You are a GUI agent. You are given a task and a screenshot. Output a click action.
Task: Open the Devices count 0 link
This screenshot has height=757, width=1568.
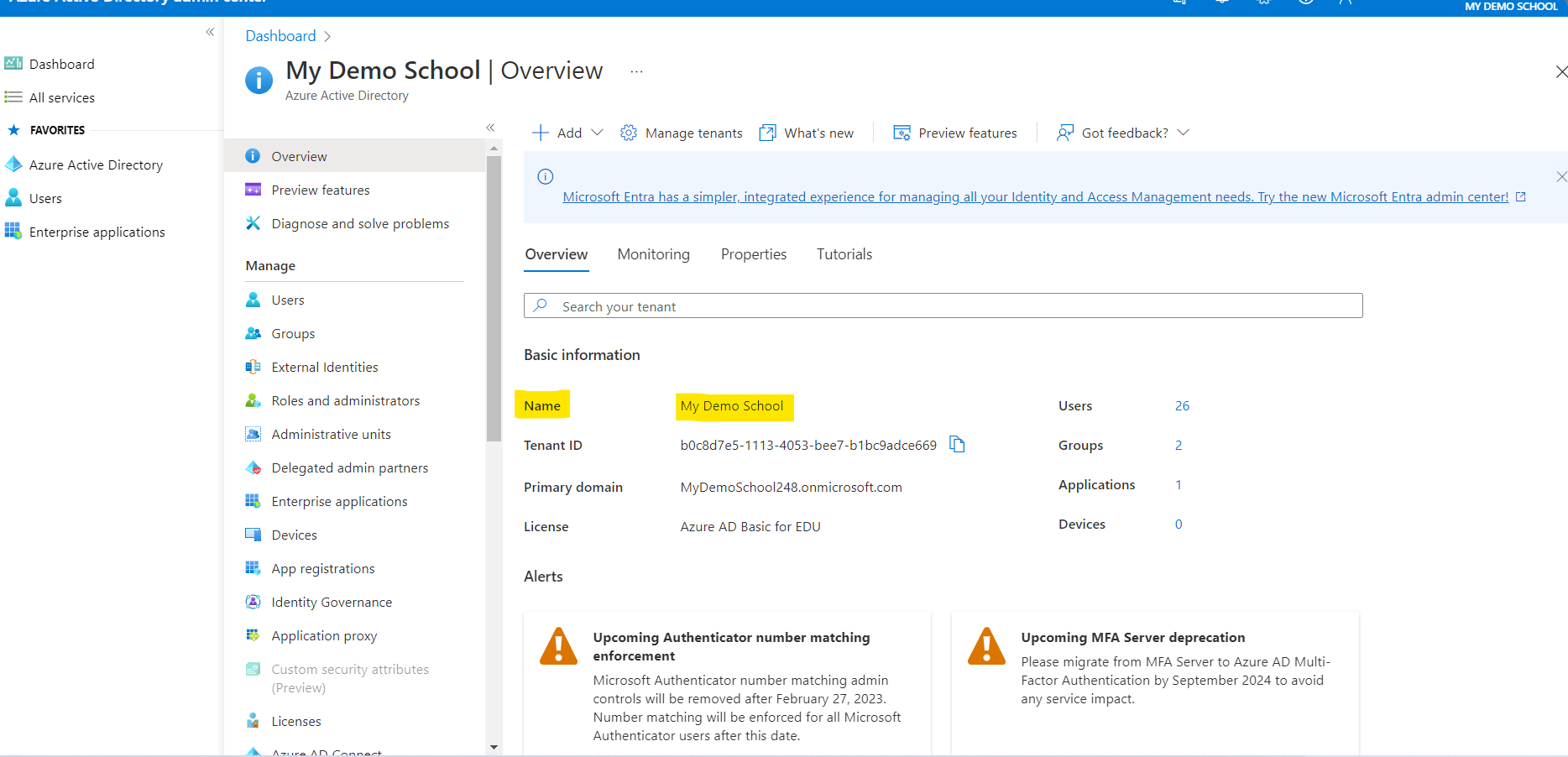1179,525
